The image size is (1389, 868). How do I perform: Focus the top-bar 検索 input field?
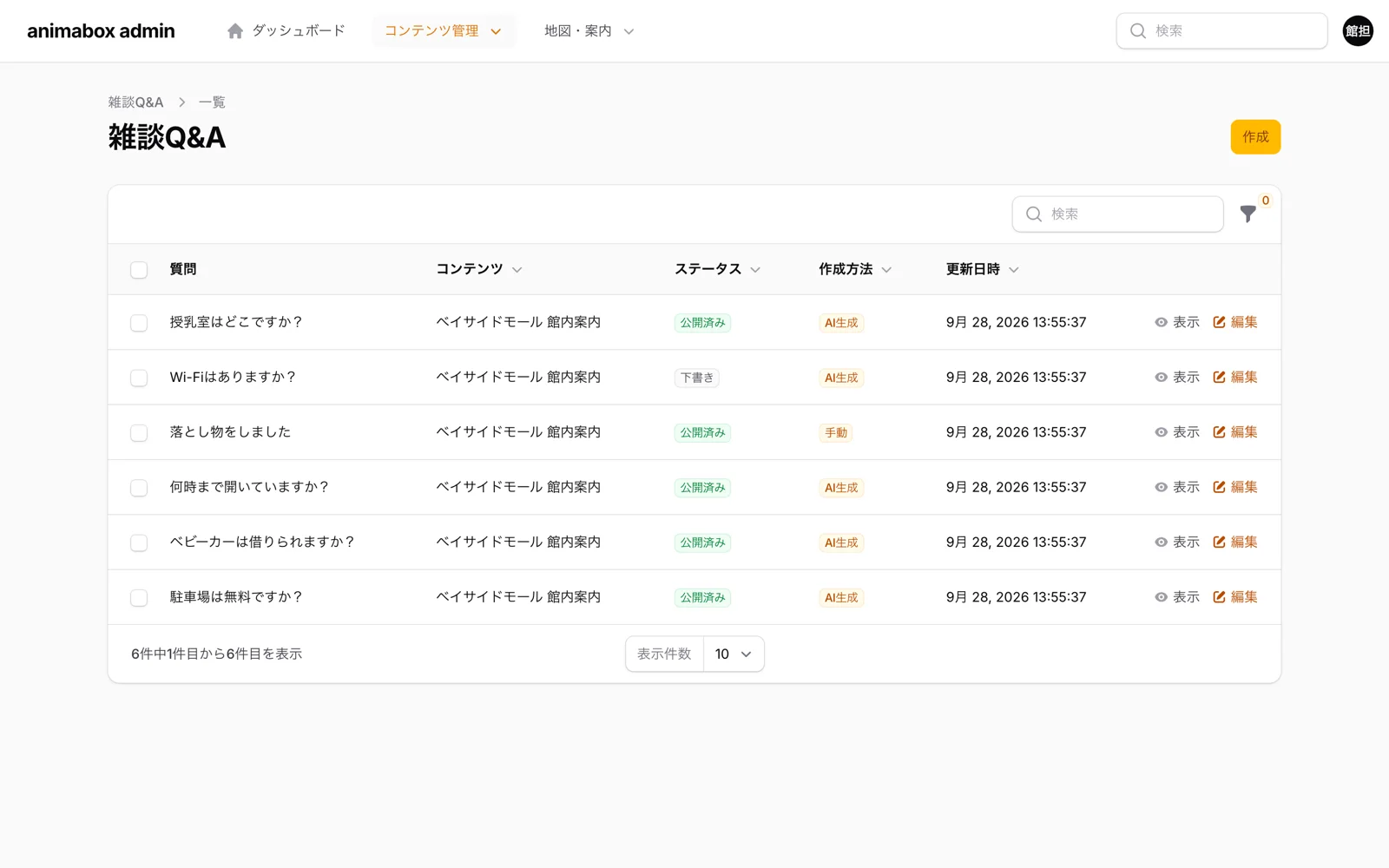(x=1221, y=31)
